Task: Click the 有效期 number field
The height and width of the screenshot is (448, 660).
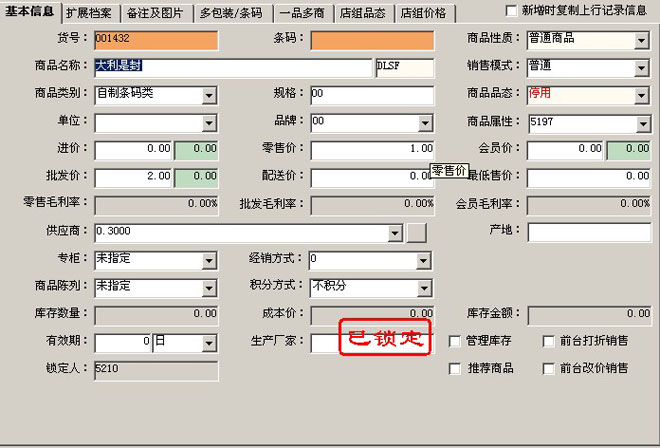Action: 122,343
